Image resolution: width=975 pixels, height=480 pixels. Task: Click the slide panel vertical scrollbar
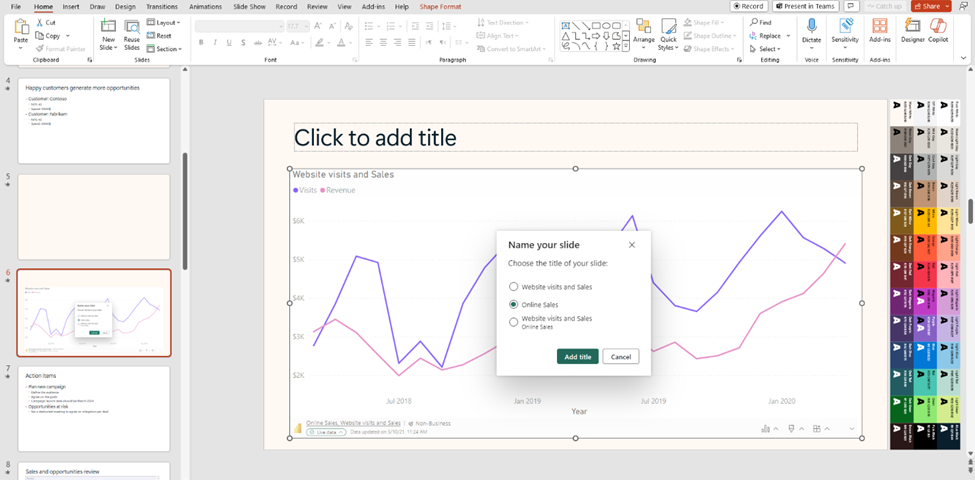point(184,211)
